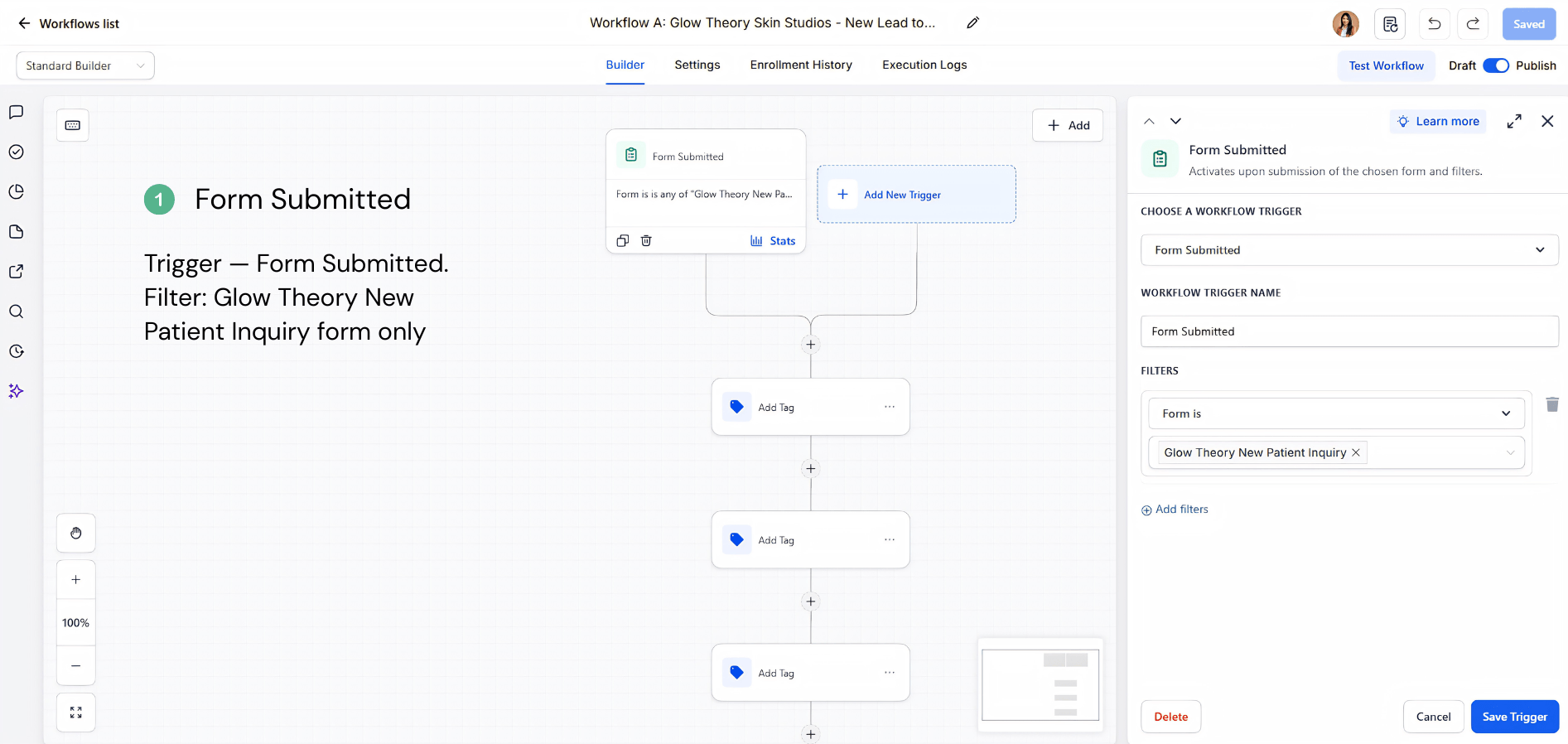The width and height of the screenshot is (1568, 744).
Task: Toggle the hand pan tool on the canvas
Action: coord(76,533)
